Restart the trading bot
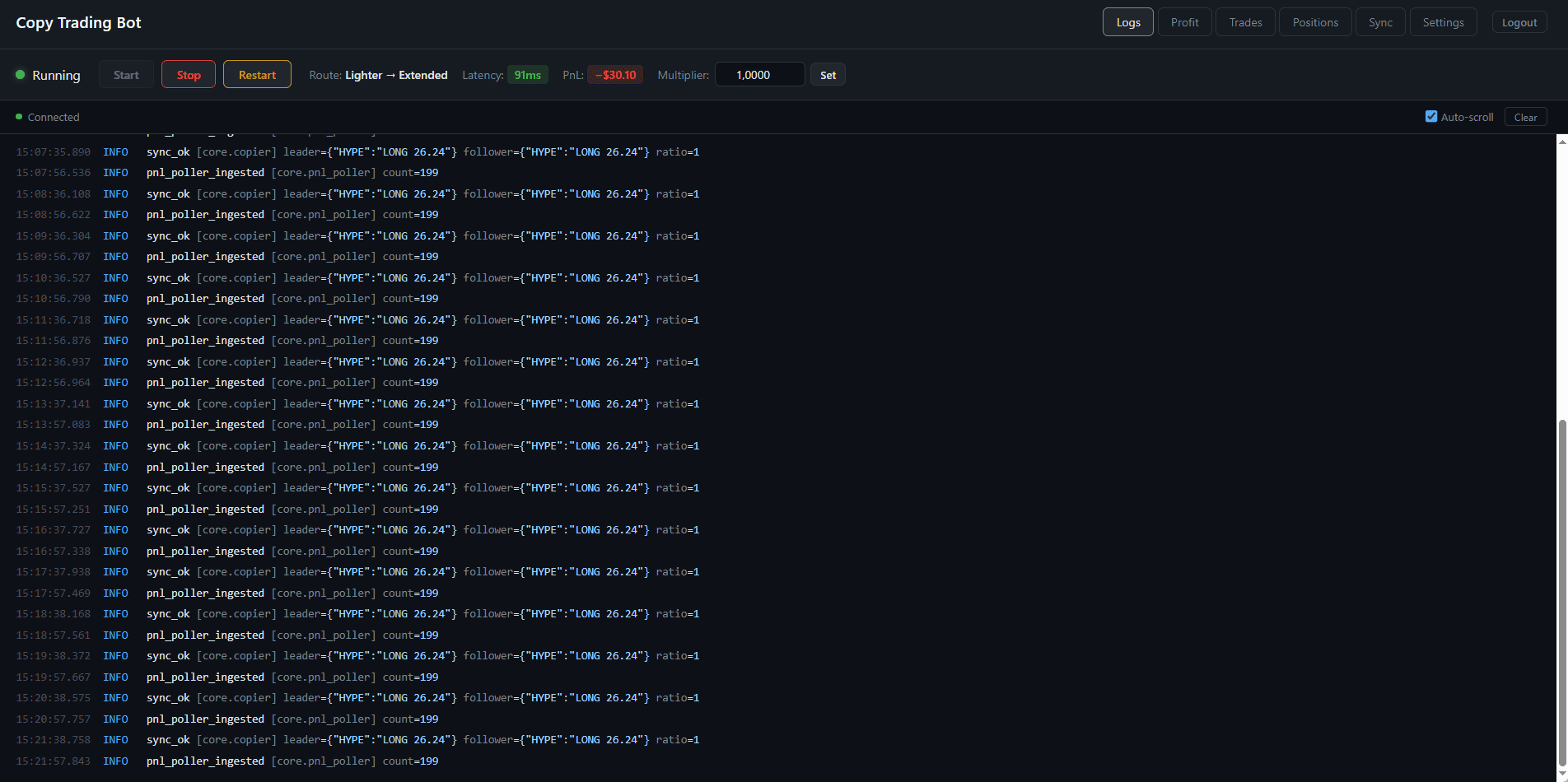 [257, 74]
